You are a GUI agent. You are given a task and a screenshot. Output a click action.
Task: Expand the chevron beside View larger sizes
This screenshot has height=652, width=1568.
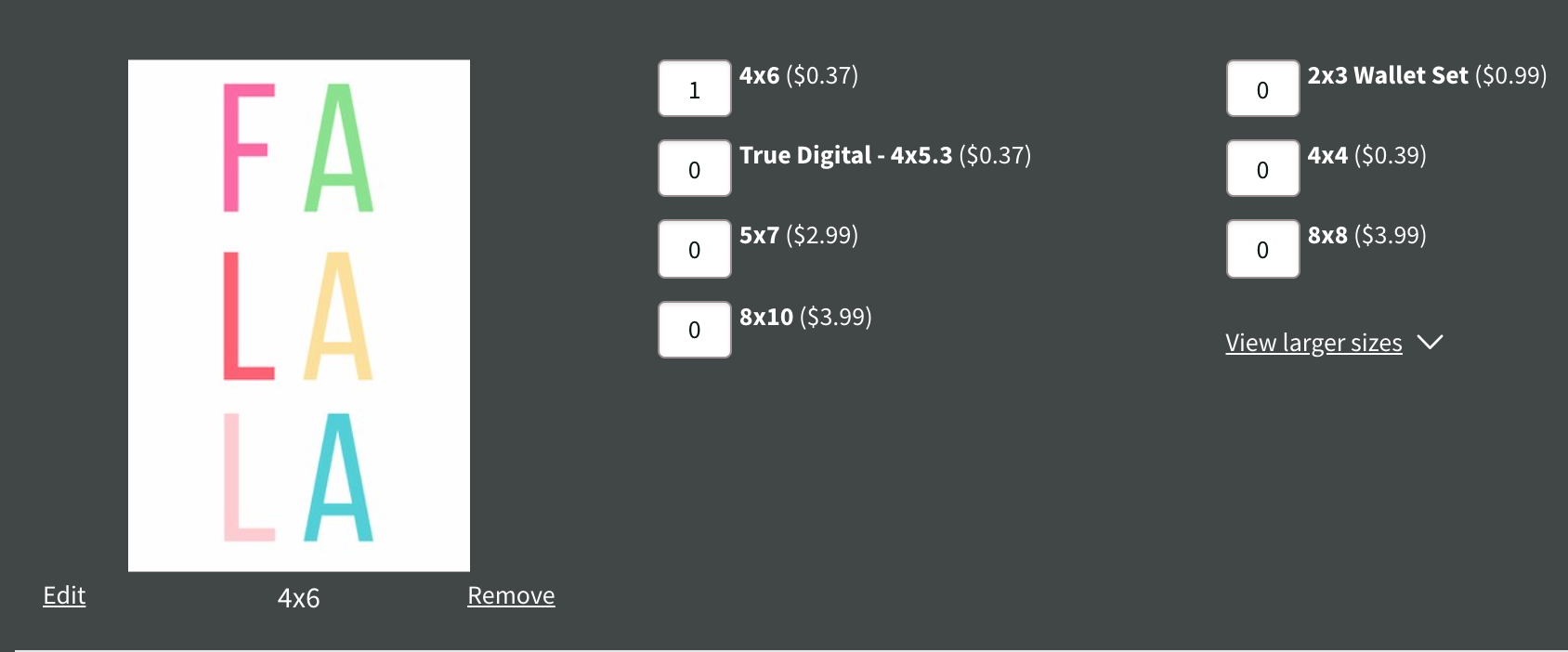[1431, 343]
